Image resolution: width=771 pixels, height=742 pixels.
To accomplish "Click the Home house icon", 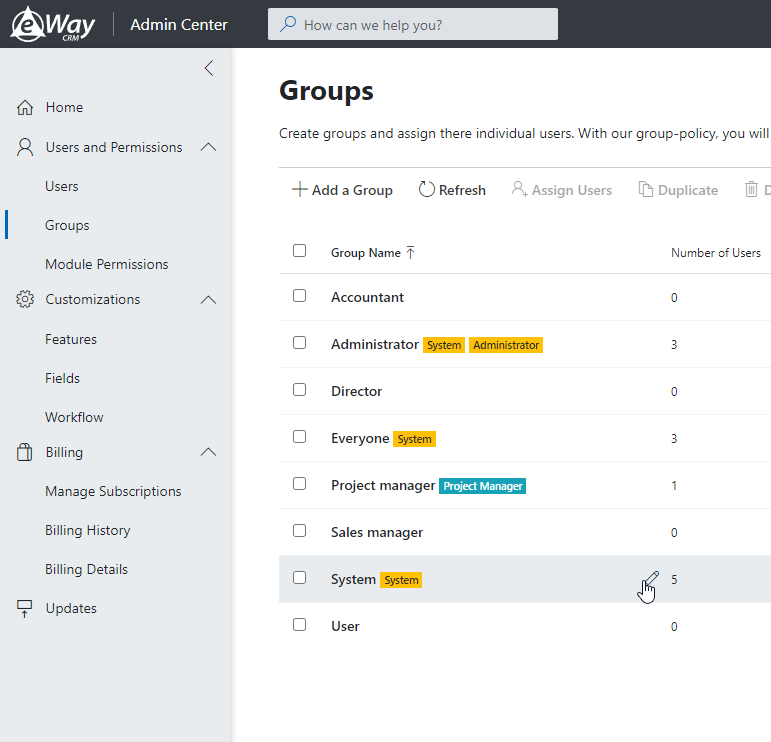I will [25, 107].
